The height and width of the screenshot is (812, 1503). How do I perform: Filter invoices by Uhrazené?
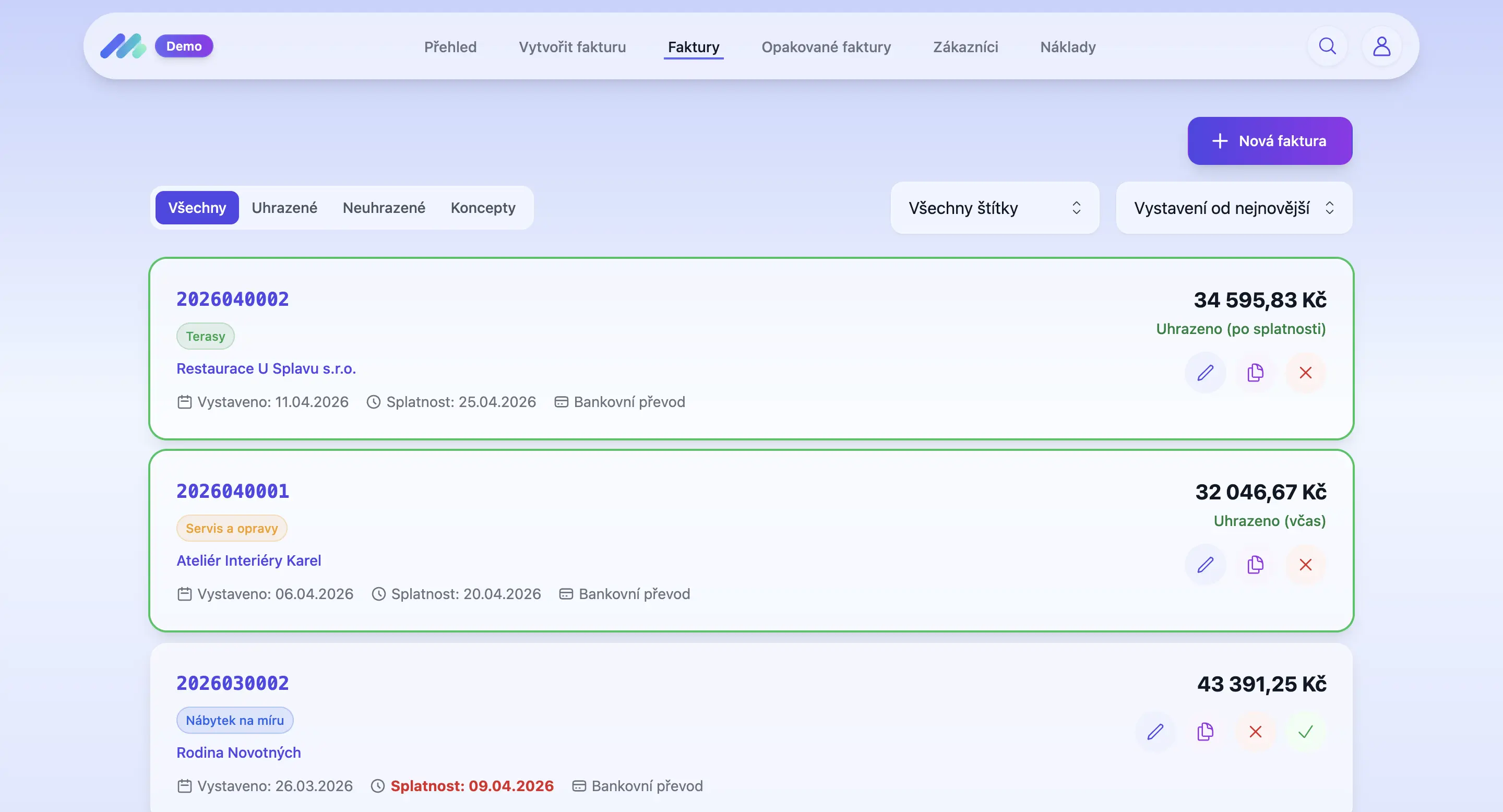tap(284, 208)
